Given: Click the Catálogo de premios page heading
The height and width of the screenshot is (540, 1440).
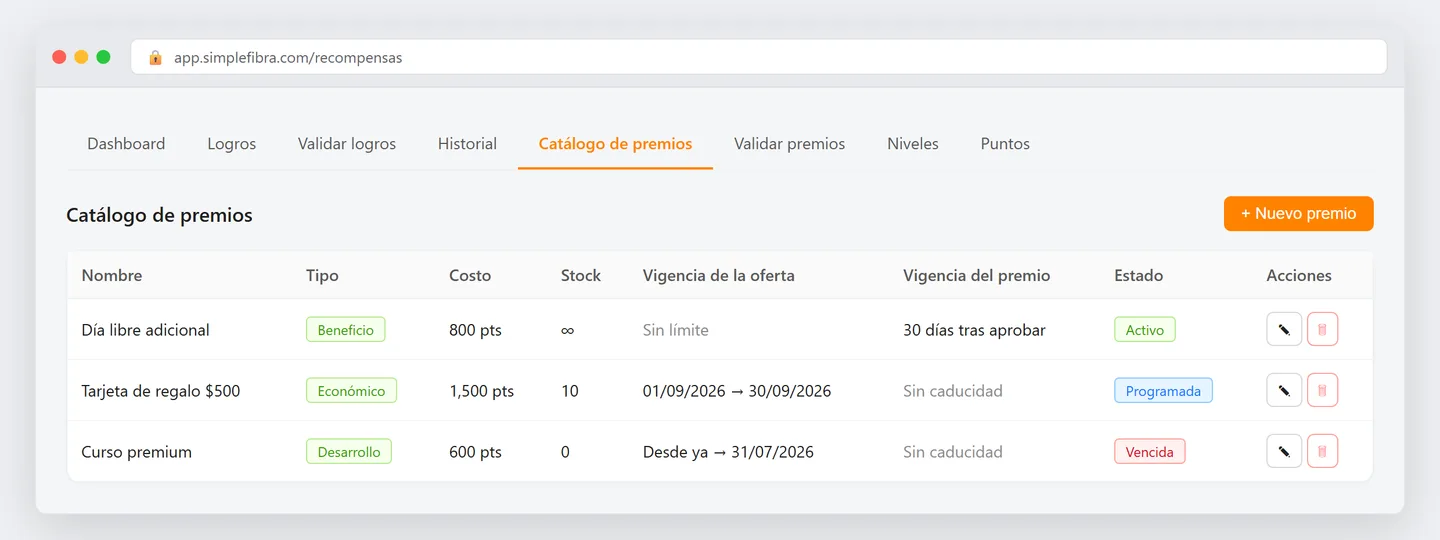Looking at the screenshot, I should coord(159,215).
